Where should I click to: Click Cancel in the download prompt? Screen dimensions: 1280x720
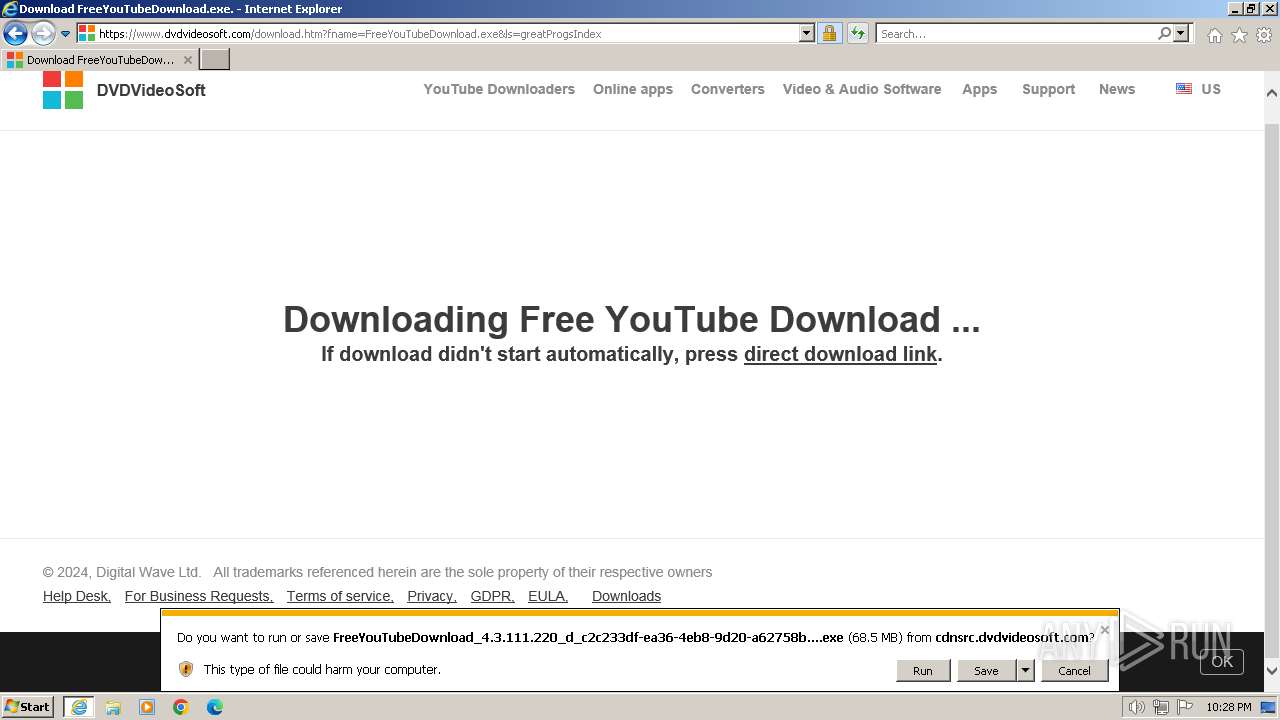tap(1075, 671)
